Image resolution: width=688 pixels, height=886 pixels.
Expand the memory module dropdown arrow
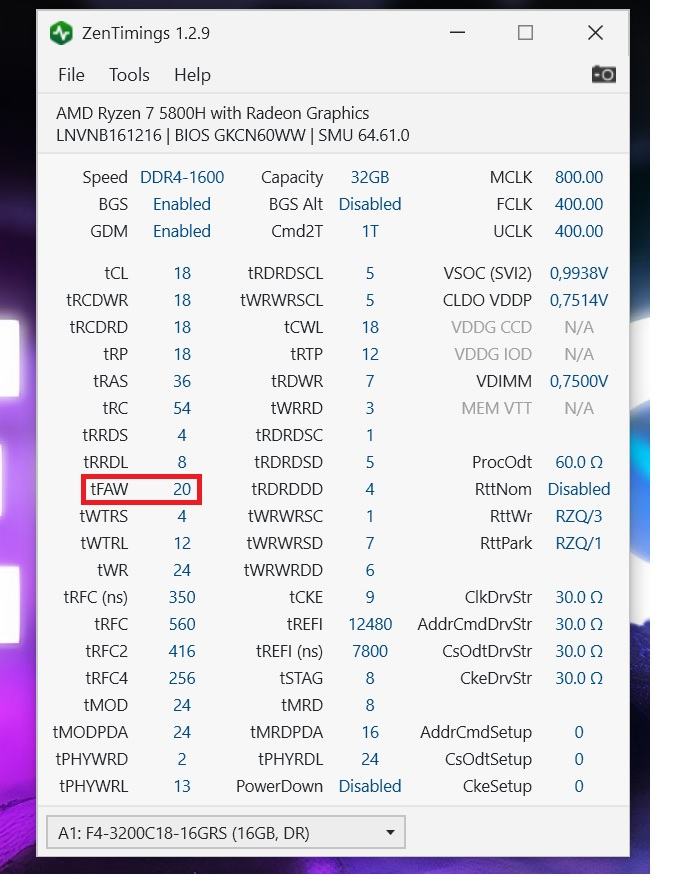point(390,832)
